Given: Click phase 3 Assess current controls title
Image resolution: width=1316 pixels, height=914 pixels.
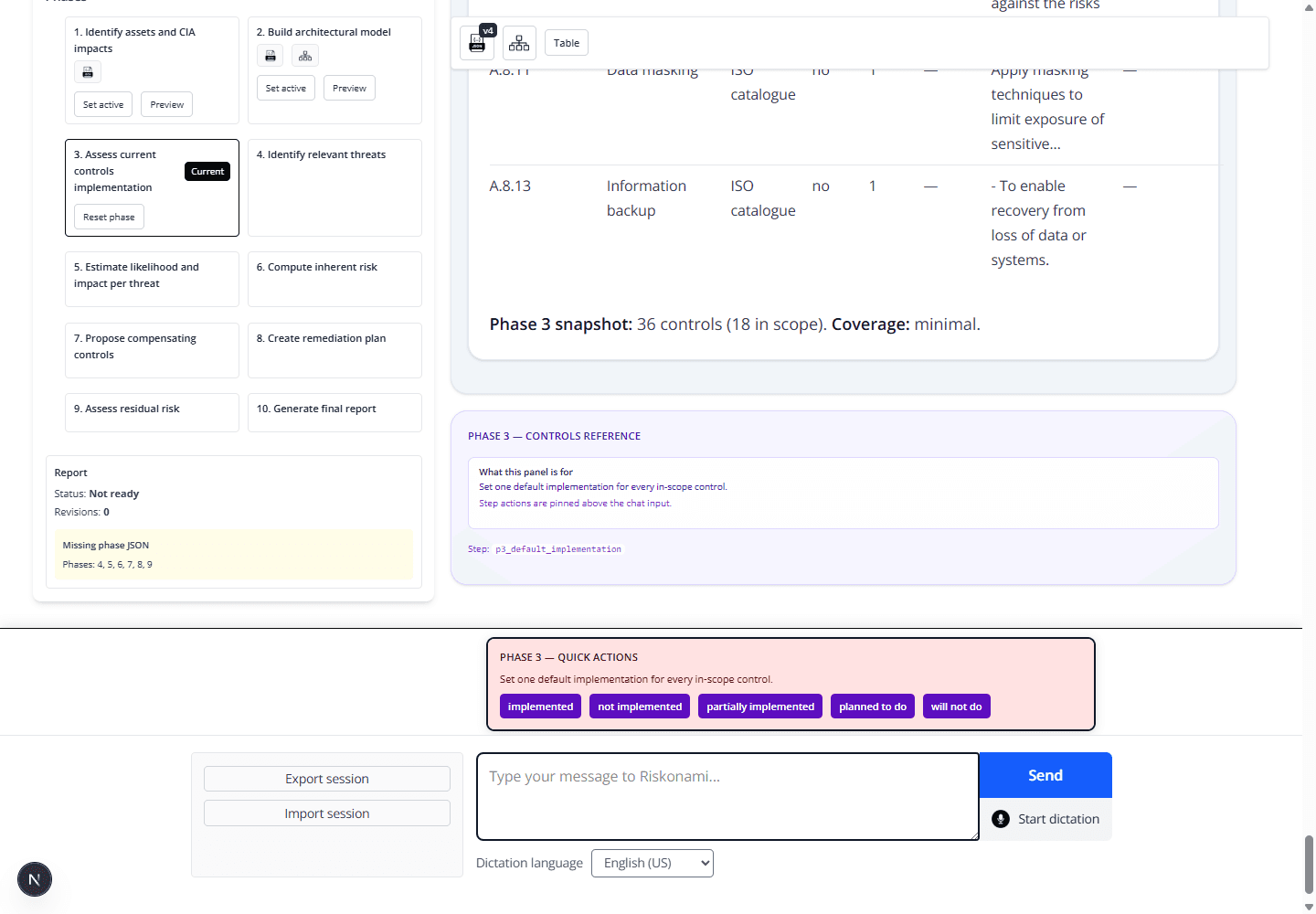Looking at the screenshot, I should pyautogui.click(x=114, y=171).
